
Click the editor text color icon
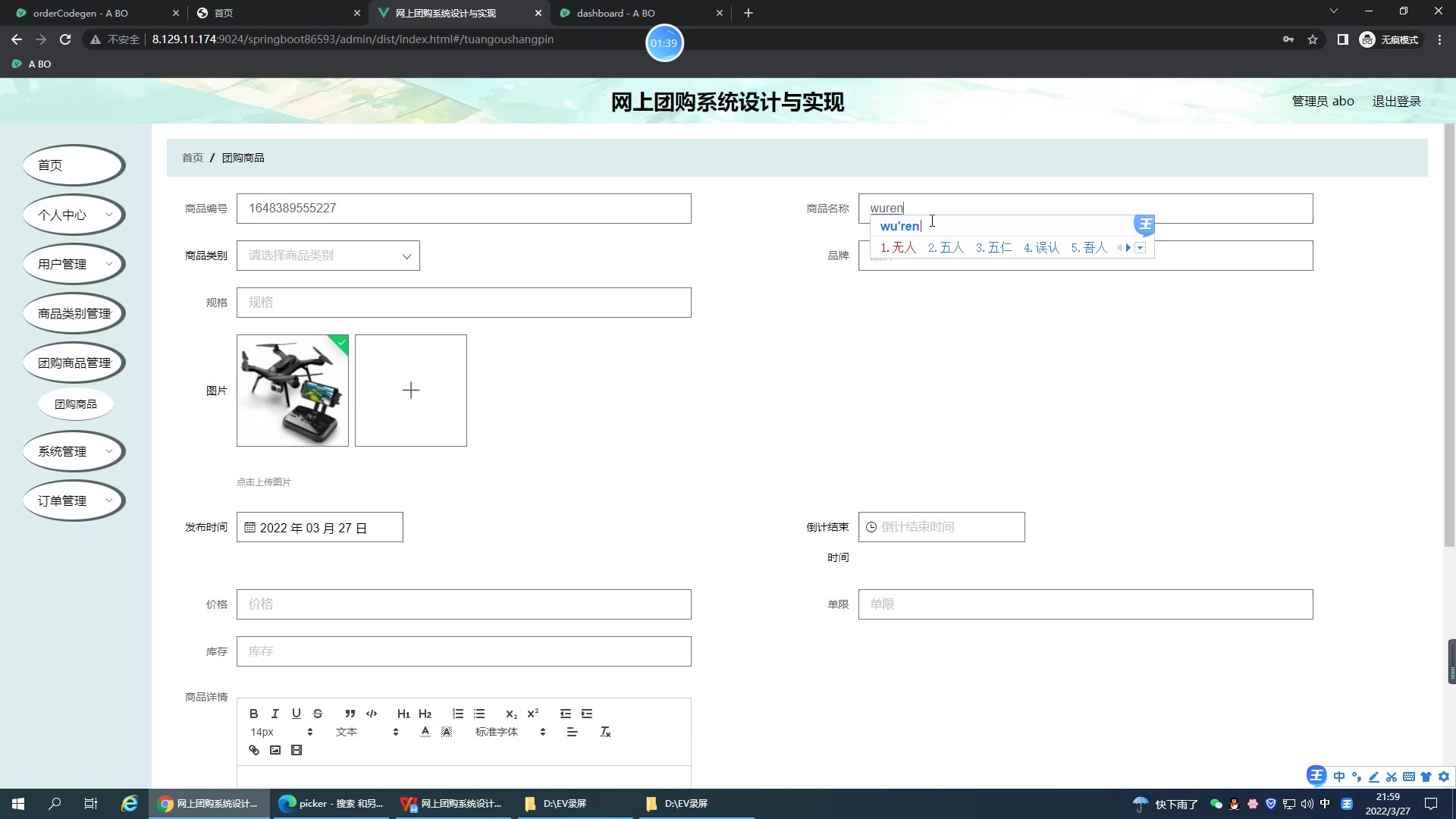(425, 732)
